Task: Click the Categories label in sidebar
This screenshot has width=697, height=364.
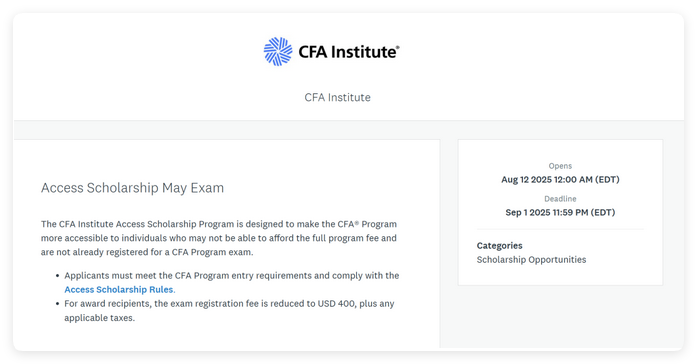Action: (499, 245)
